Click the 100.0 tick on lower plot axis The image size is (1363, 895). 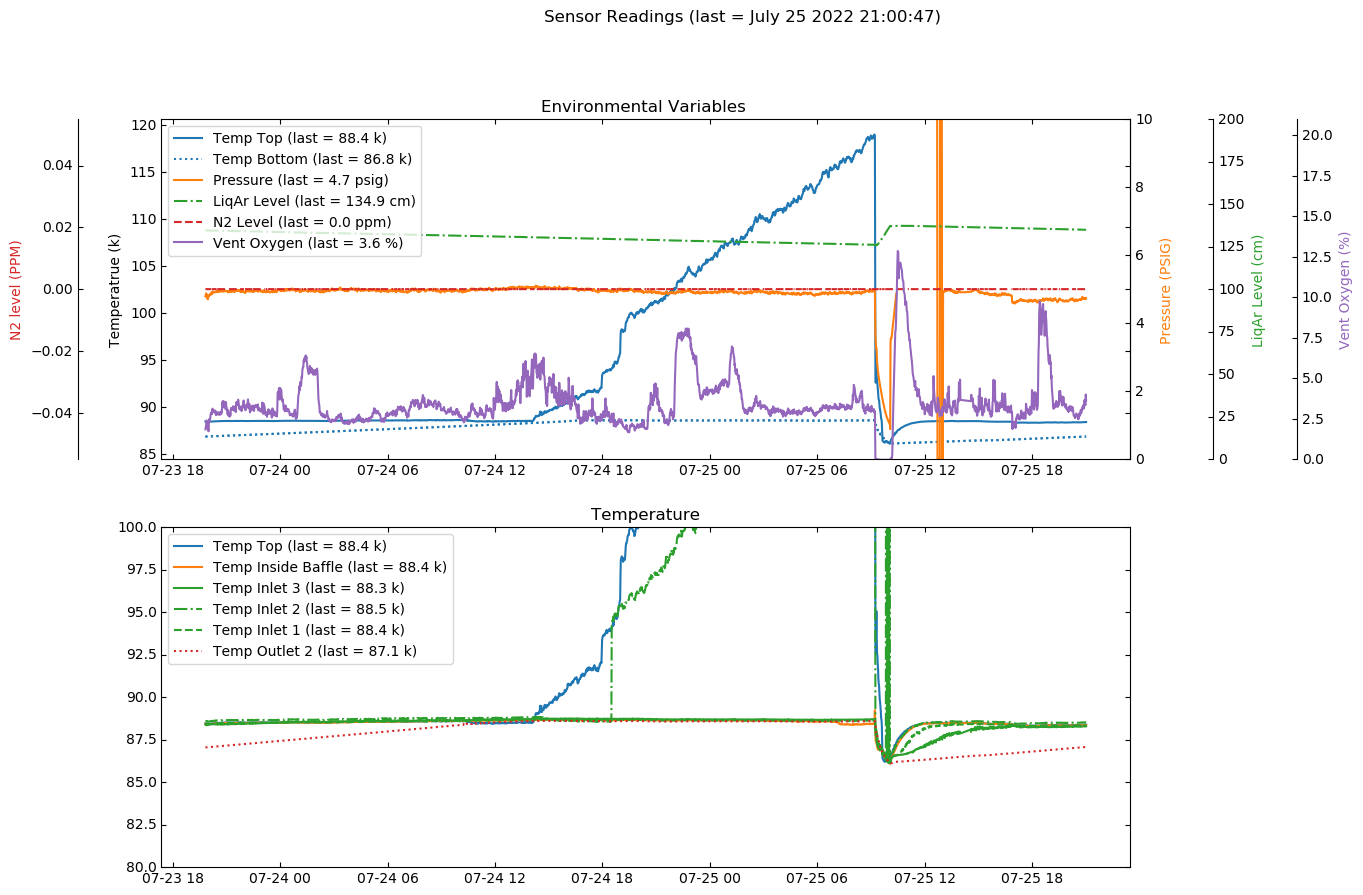click(x=139, y=527)
